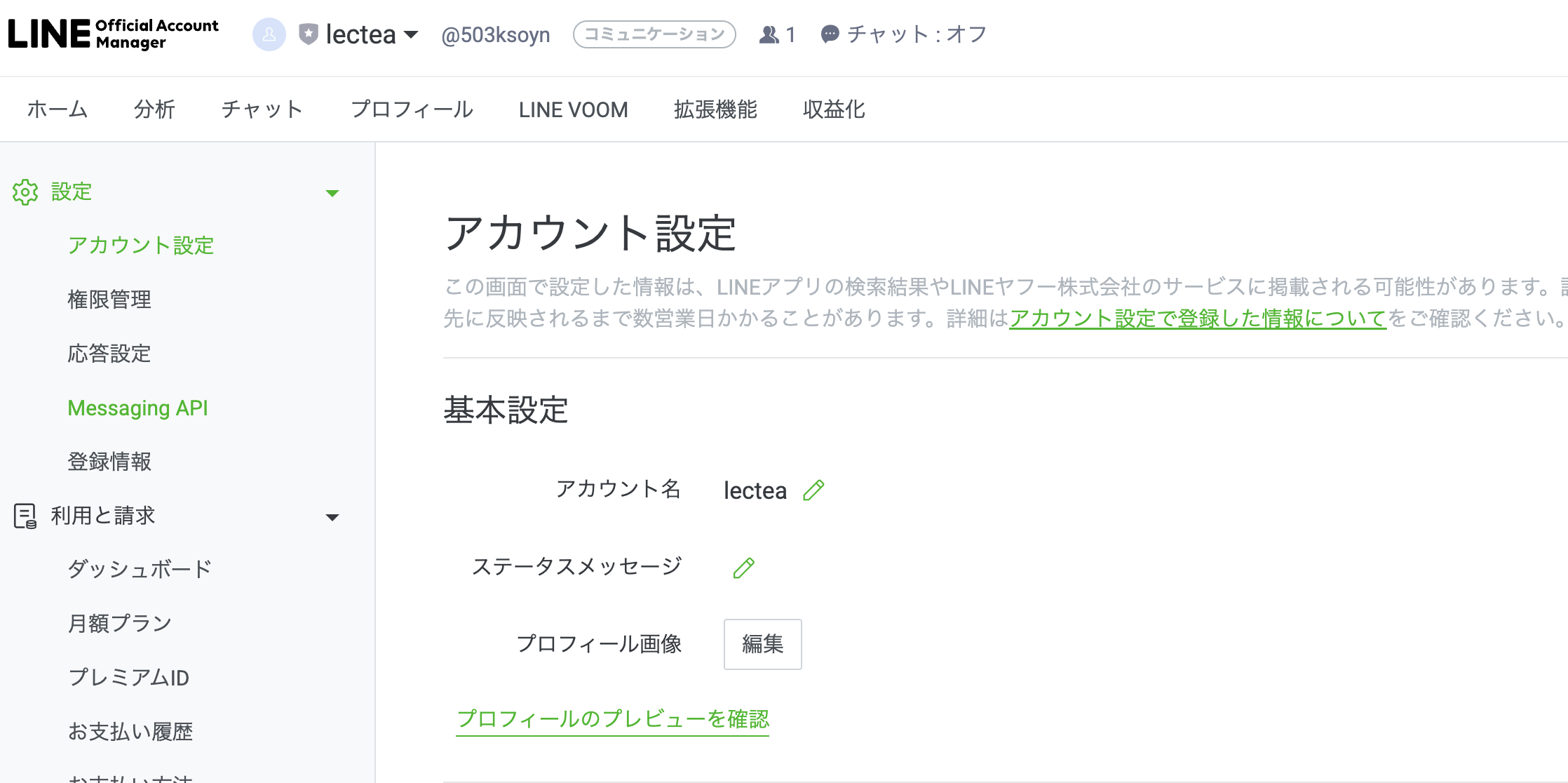The image size is (1568, 783).
Task: Collapse the 利用と請求 section
Action: pyautogui.click(x=333, y=517)
